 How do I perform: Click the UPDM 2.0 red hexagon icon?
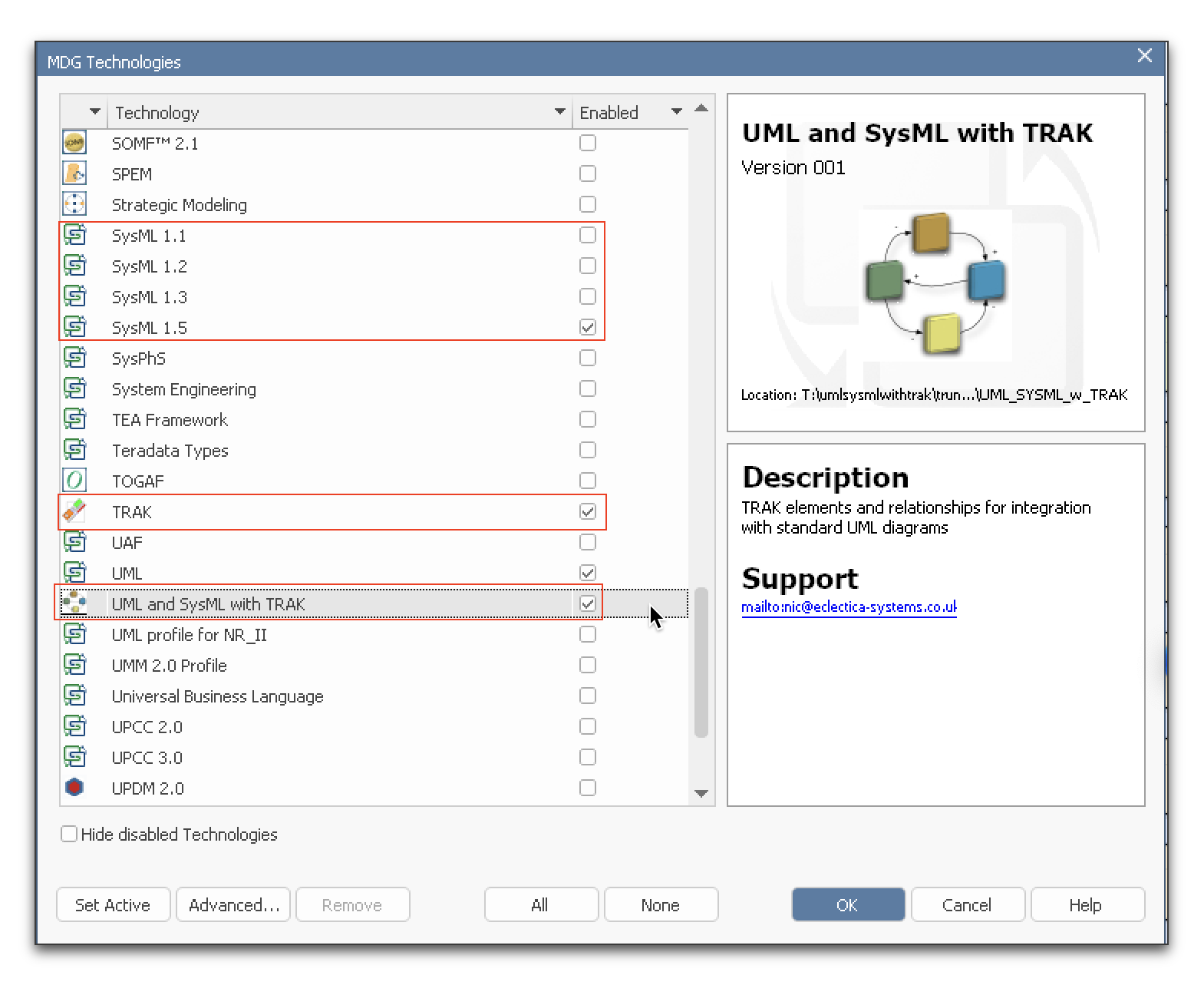(x=74, y=788)
